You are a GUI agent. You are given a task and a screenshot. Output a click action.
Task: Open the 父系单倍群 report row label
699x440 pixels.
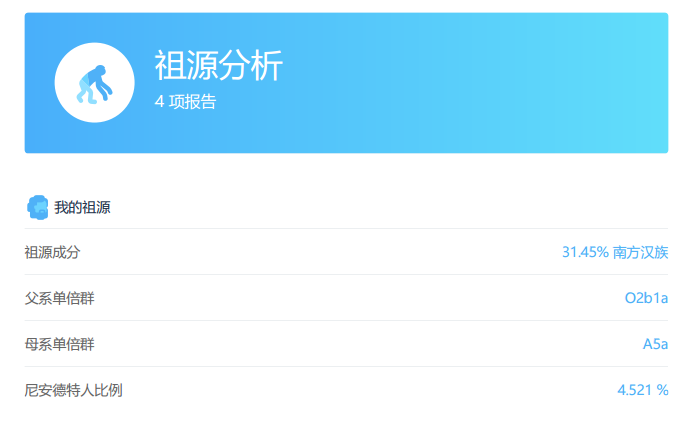pos(59,298)
